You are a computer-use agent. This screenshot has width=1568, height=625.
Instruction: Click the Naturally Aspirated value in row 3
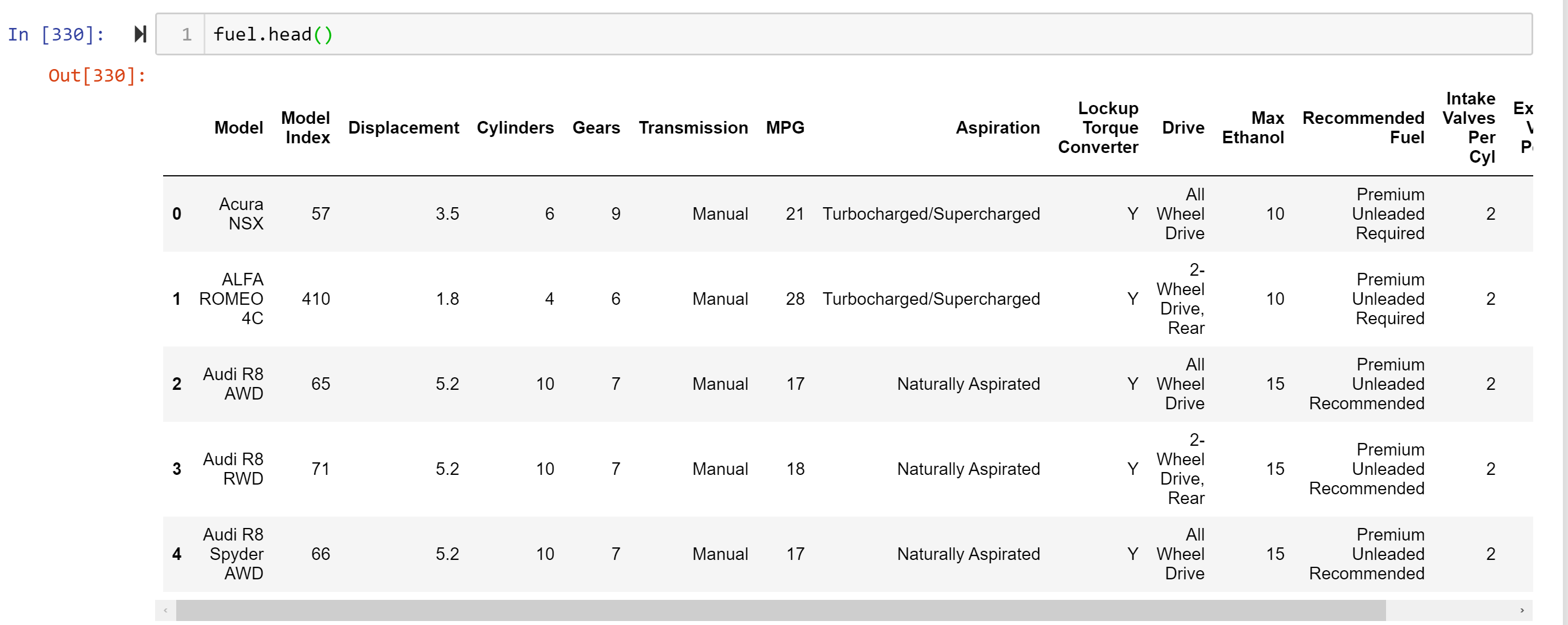pos(967,469)
